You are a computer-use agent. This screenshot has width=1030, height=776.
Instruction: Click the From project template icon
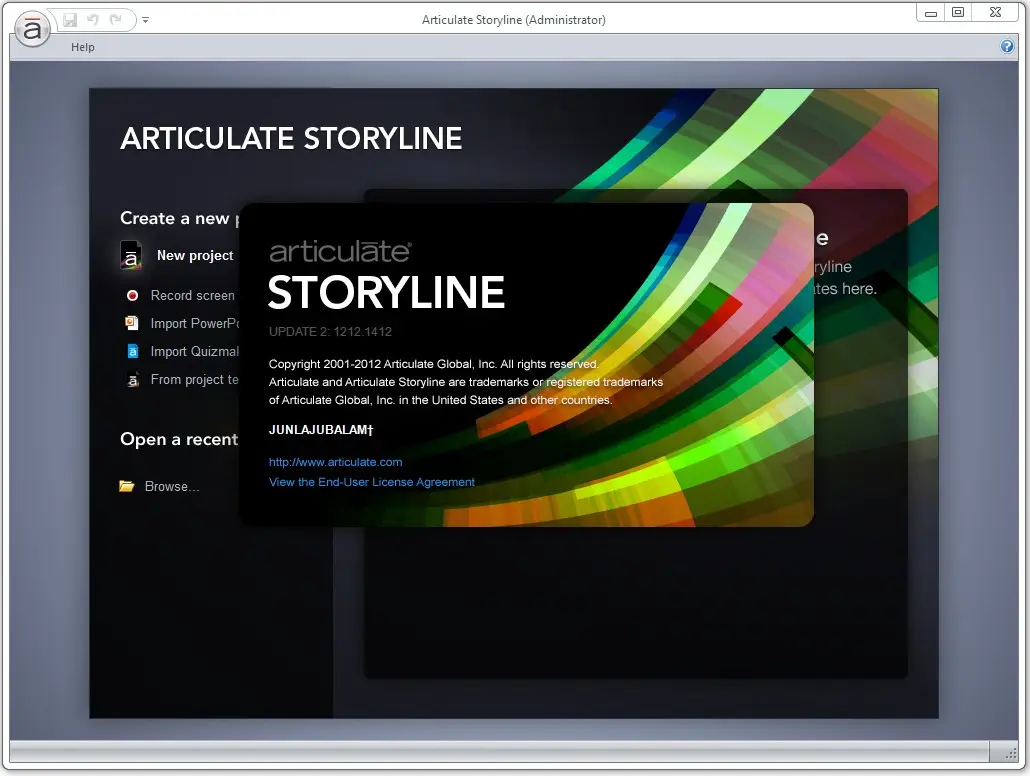(133, 380)
